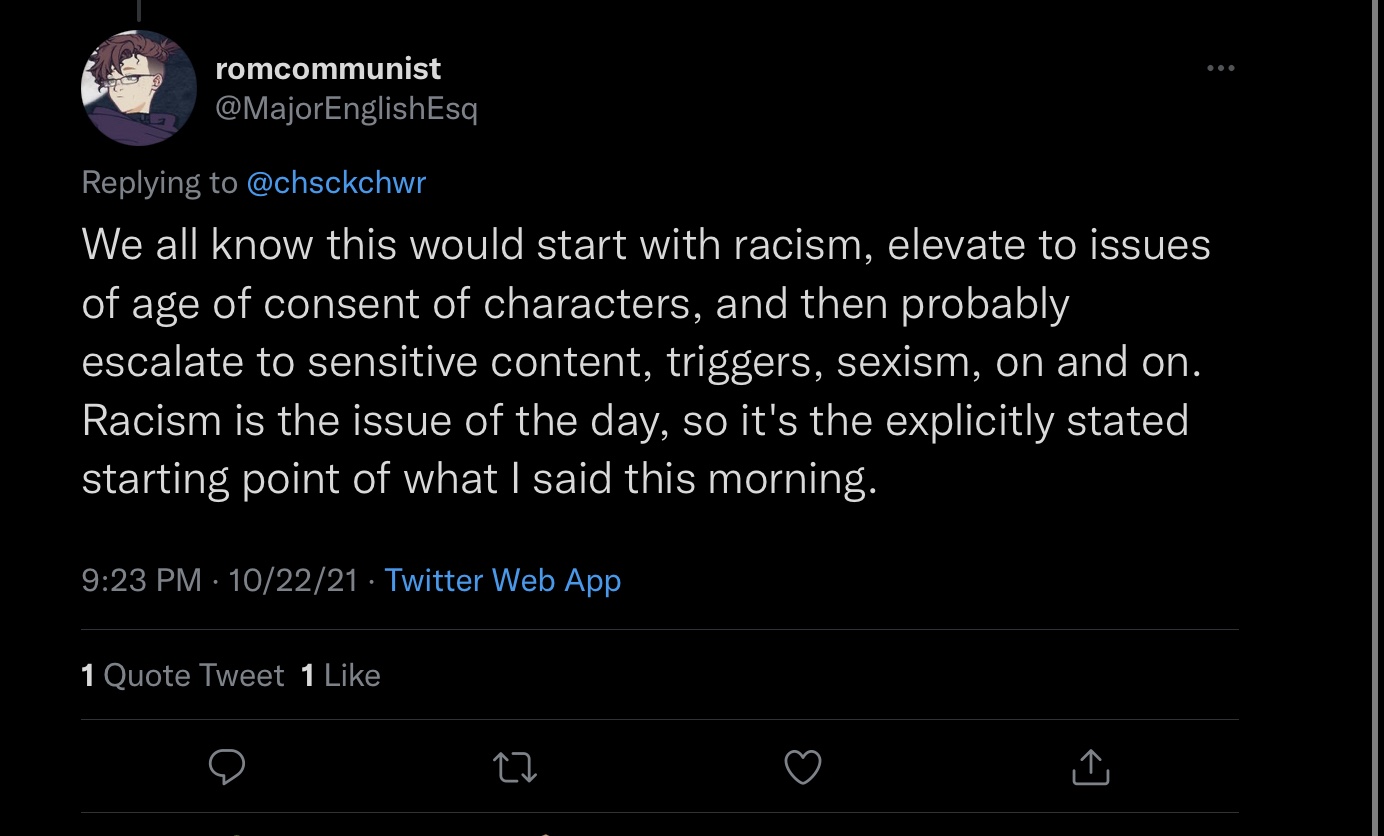The image size is (1384, 836).
Task: Click the thread connector line above avatar
Action: [138, 10]
